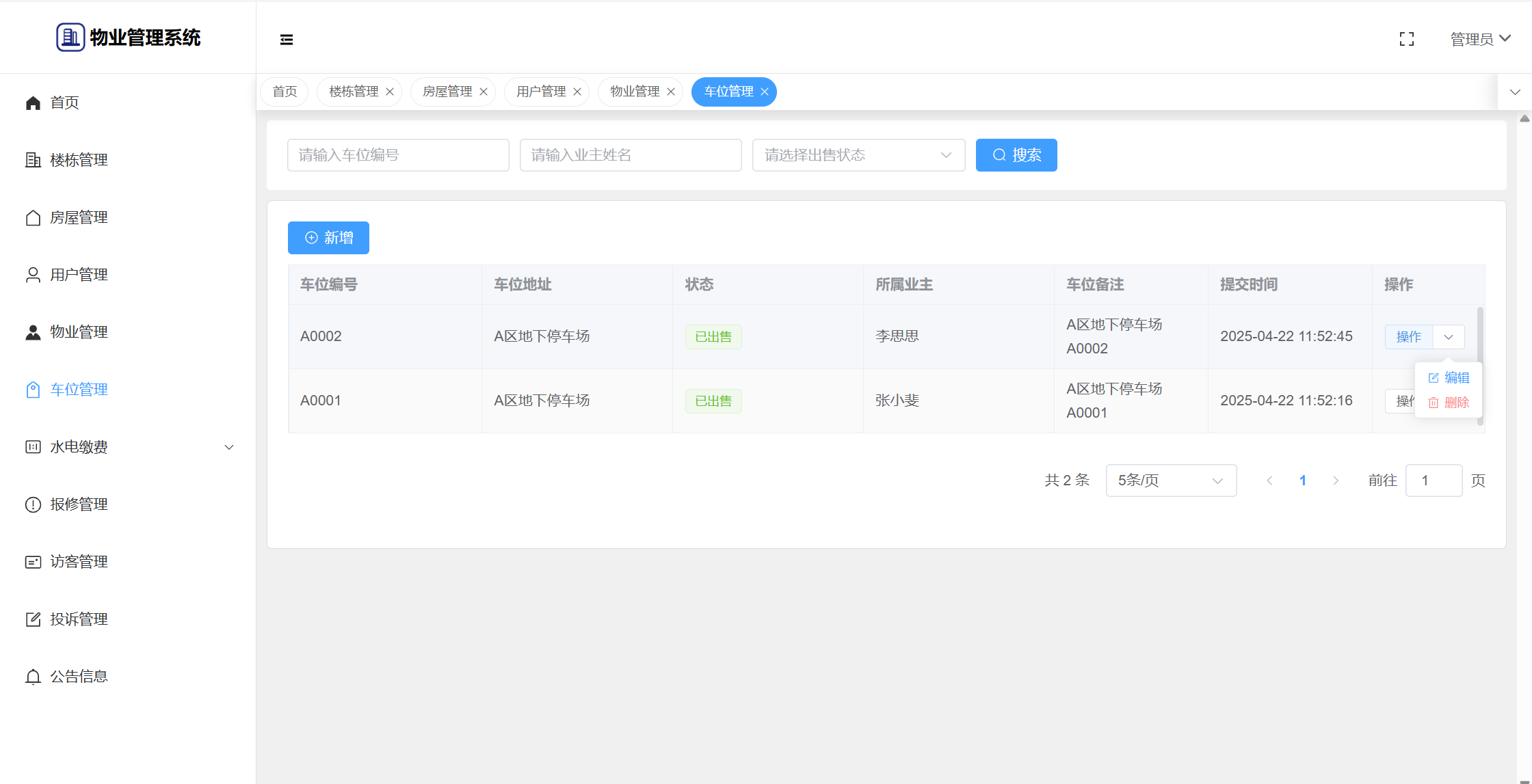The image size is (1532, 784).
Task: Click the 房屋管理 house icon in sidebar
Action: pyautogui.click(x=33, y=217)
